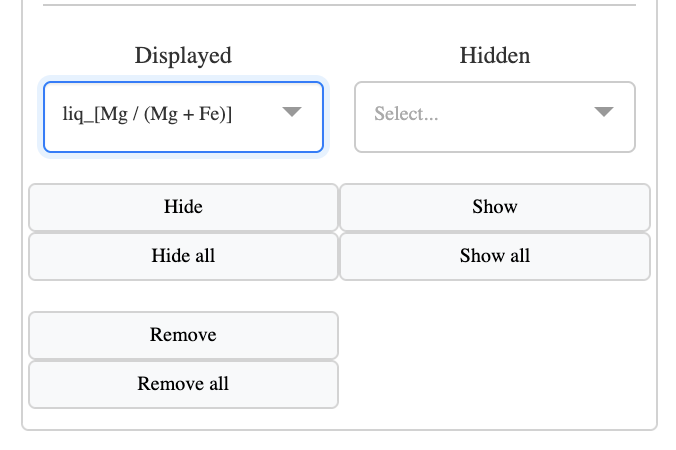Click the Remove all button
The height and width of the screenshot is (450, 676).
coord(183,384)
